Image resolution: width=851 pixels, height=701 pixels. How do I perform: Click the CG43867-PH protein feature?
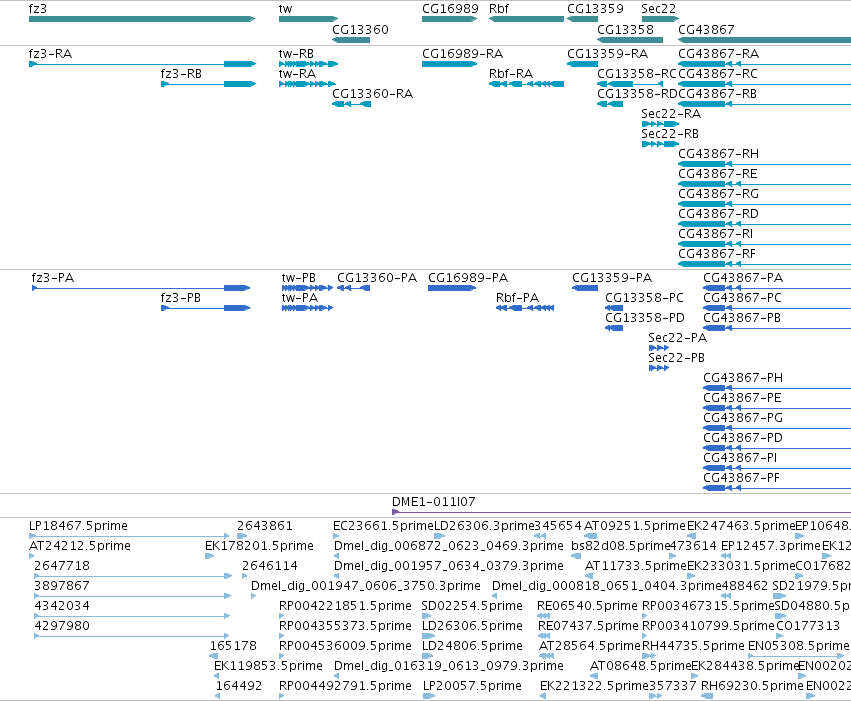pos(777,388)
